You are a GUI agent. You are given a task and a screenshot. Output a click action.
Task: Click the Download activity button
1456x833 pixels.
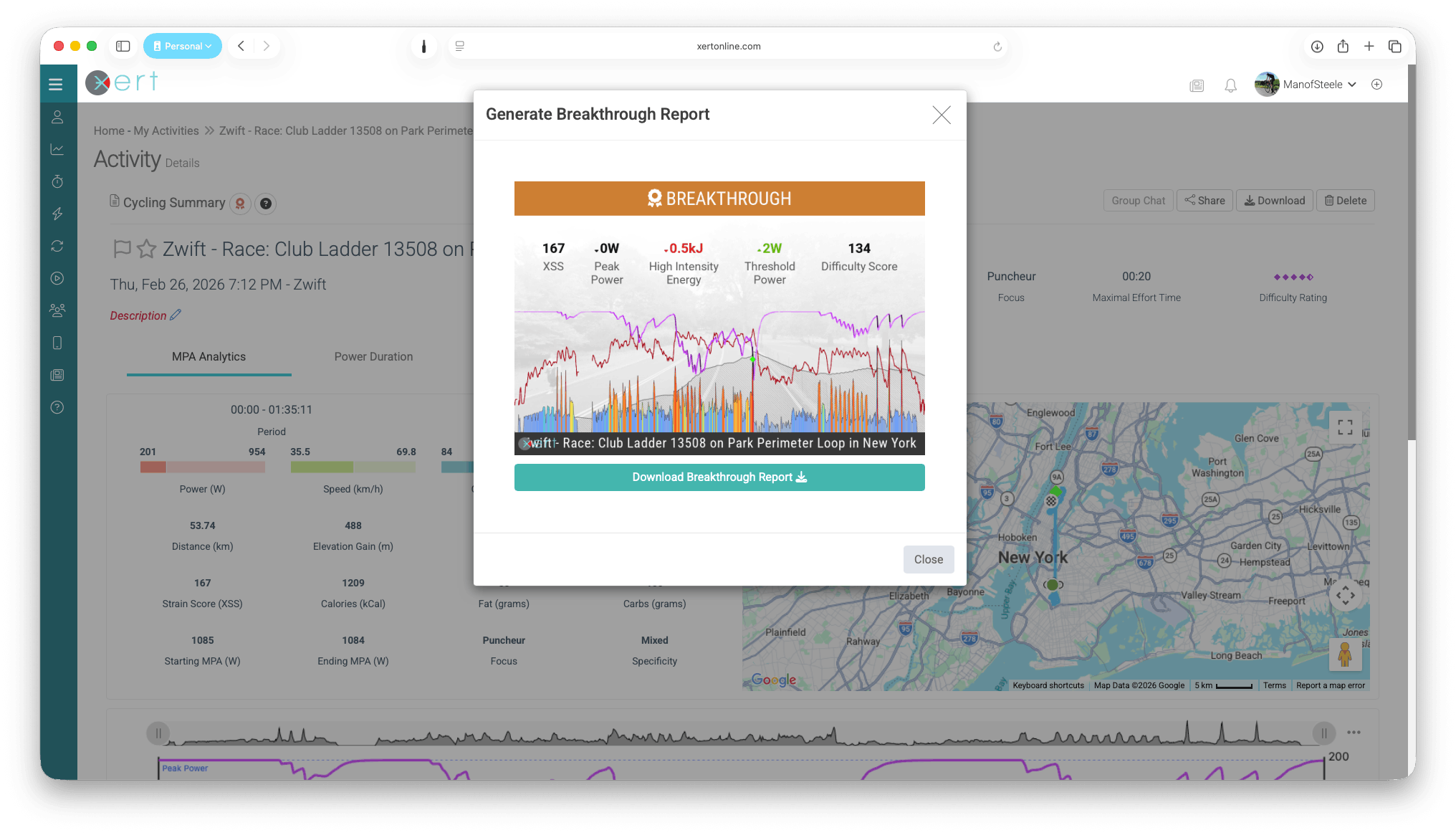tap(1274, 201)
